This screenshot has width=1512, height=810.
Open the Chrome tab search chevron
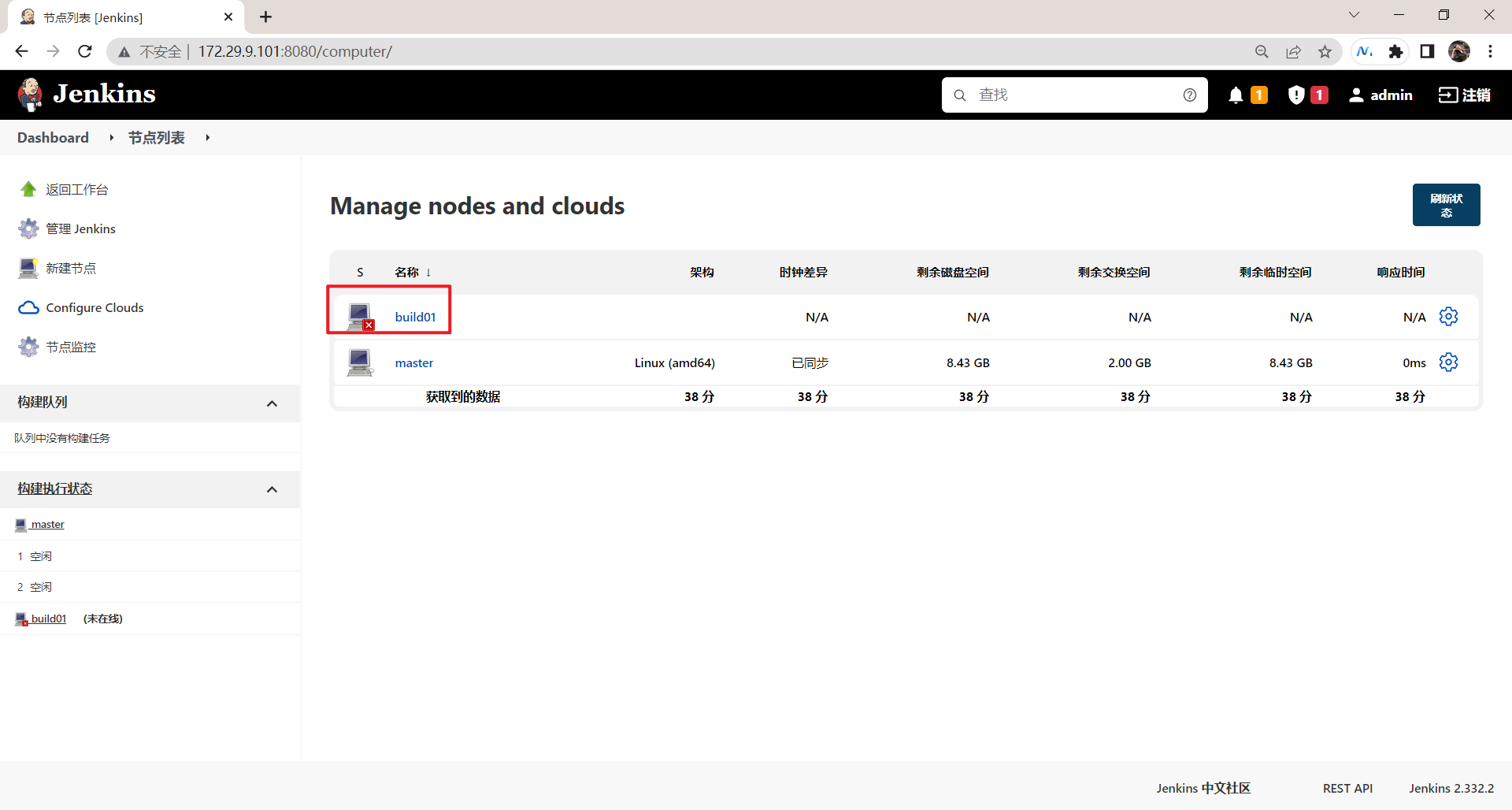coord(1354,15)
